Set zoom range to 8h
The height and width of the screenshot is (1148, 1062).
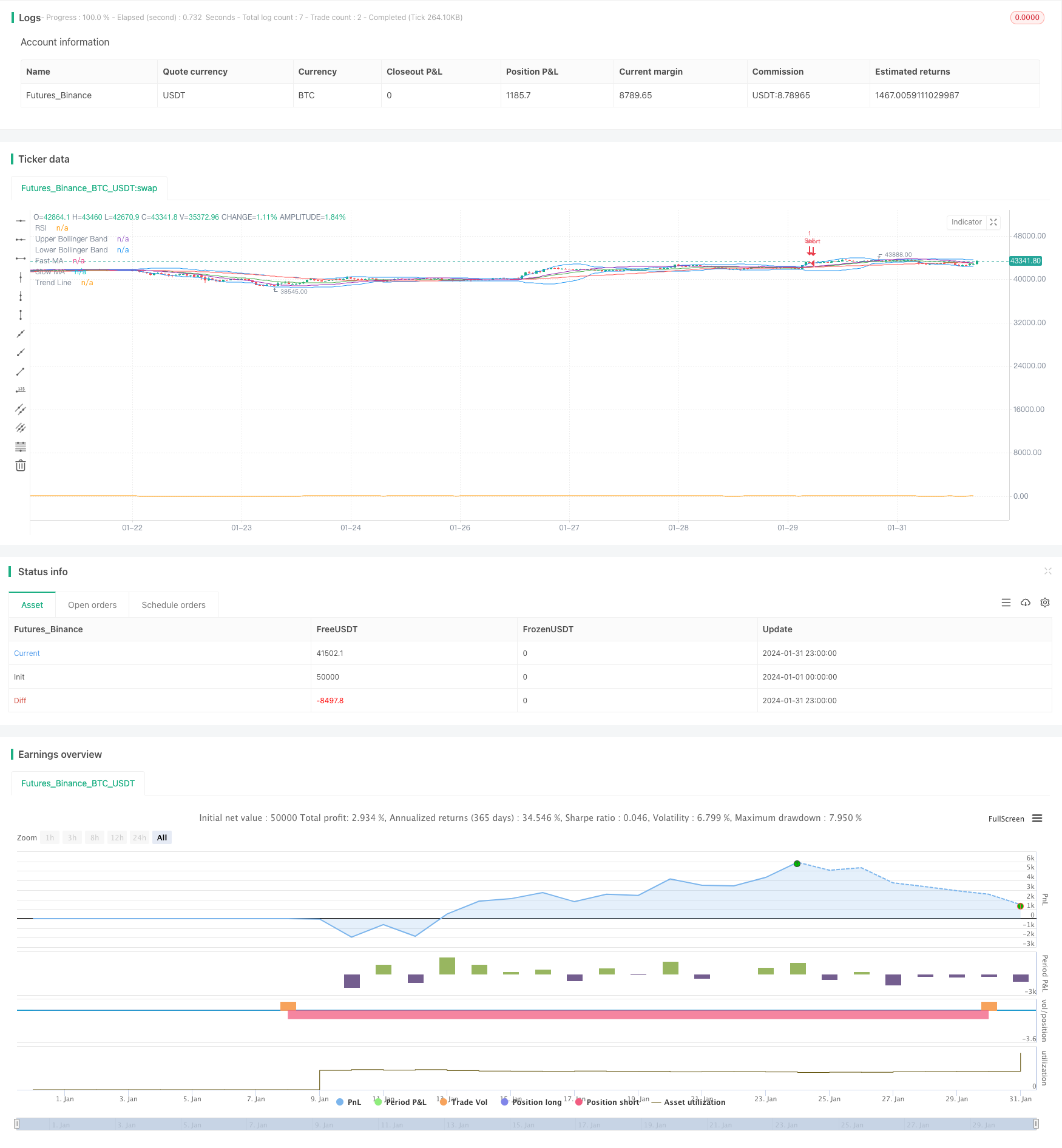click(95, 838)
